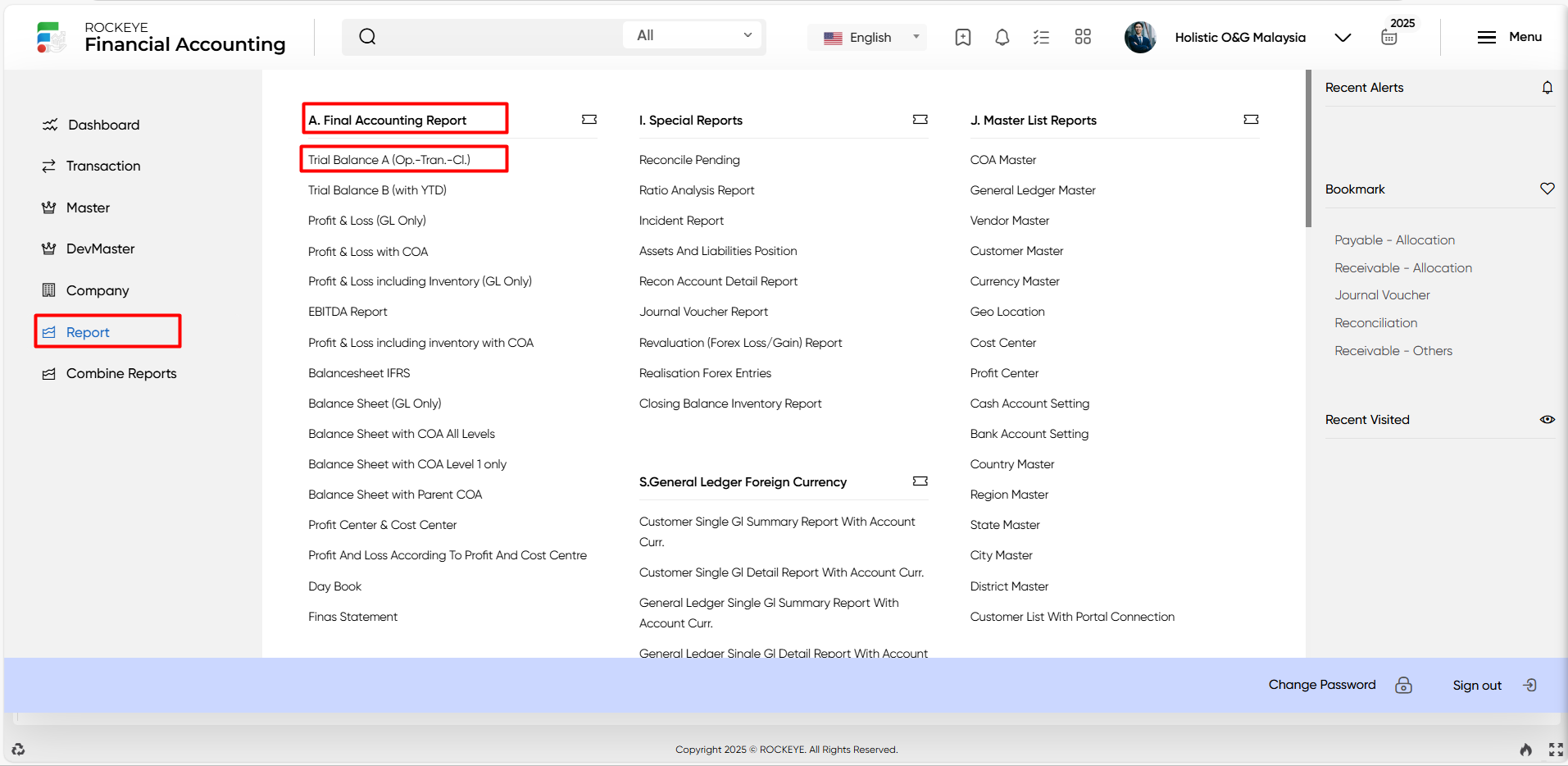Open Reconciliation bookmark

tap(1375, 323)
